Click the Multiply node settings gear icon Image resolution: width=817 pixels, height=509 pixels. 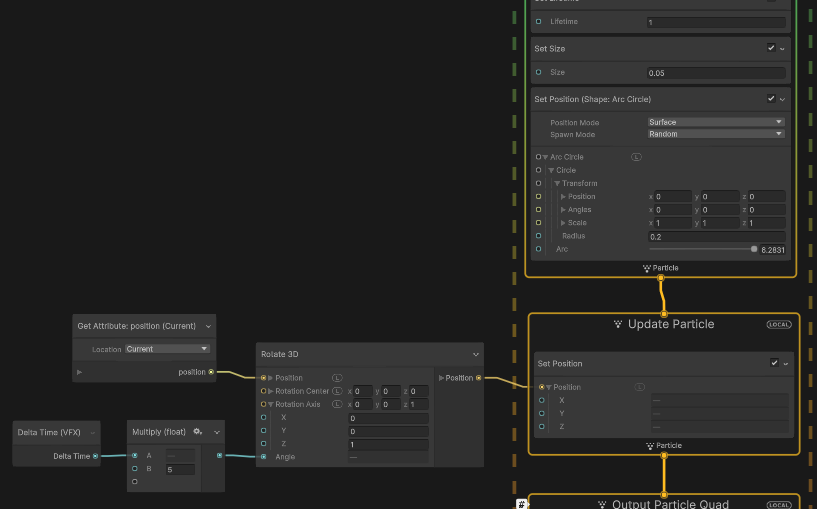tap(198, 432)
